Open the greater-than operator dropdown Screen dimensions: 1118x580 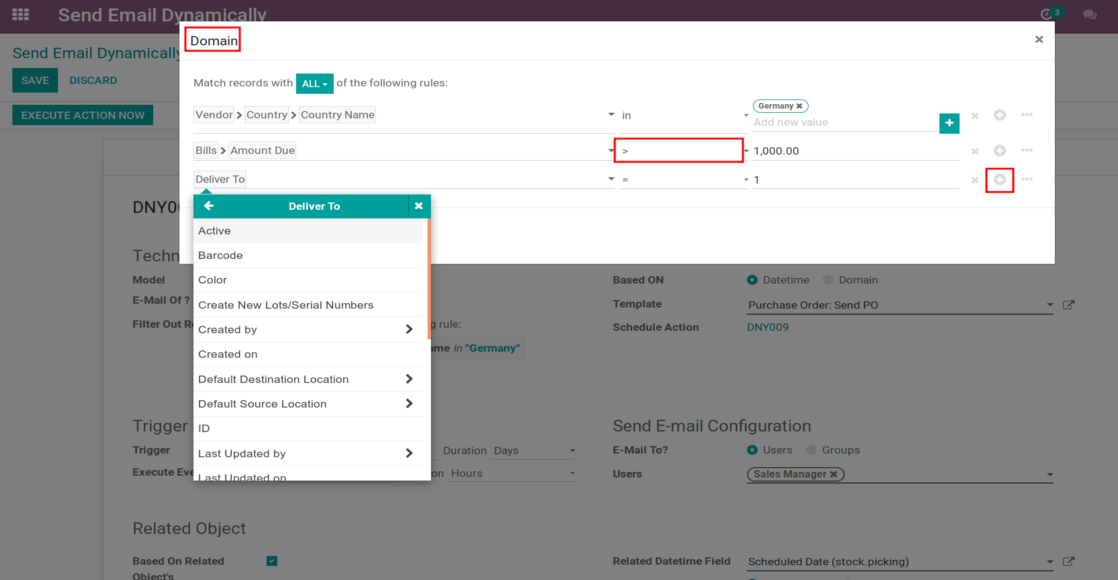679,151
